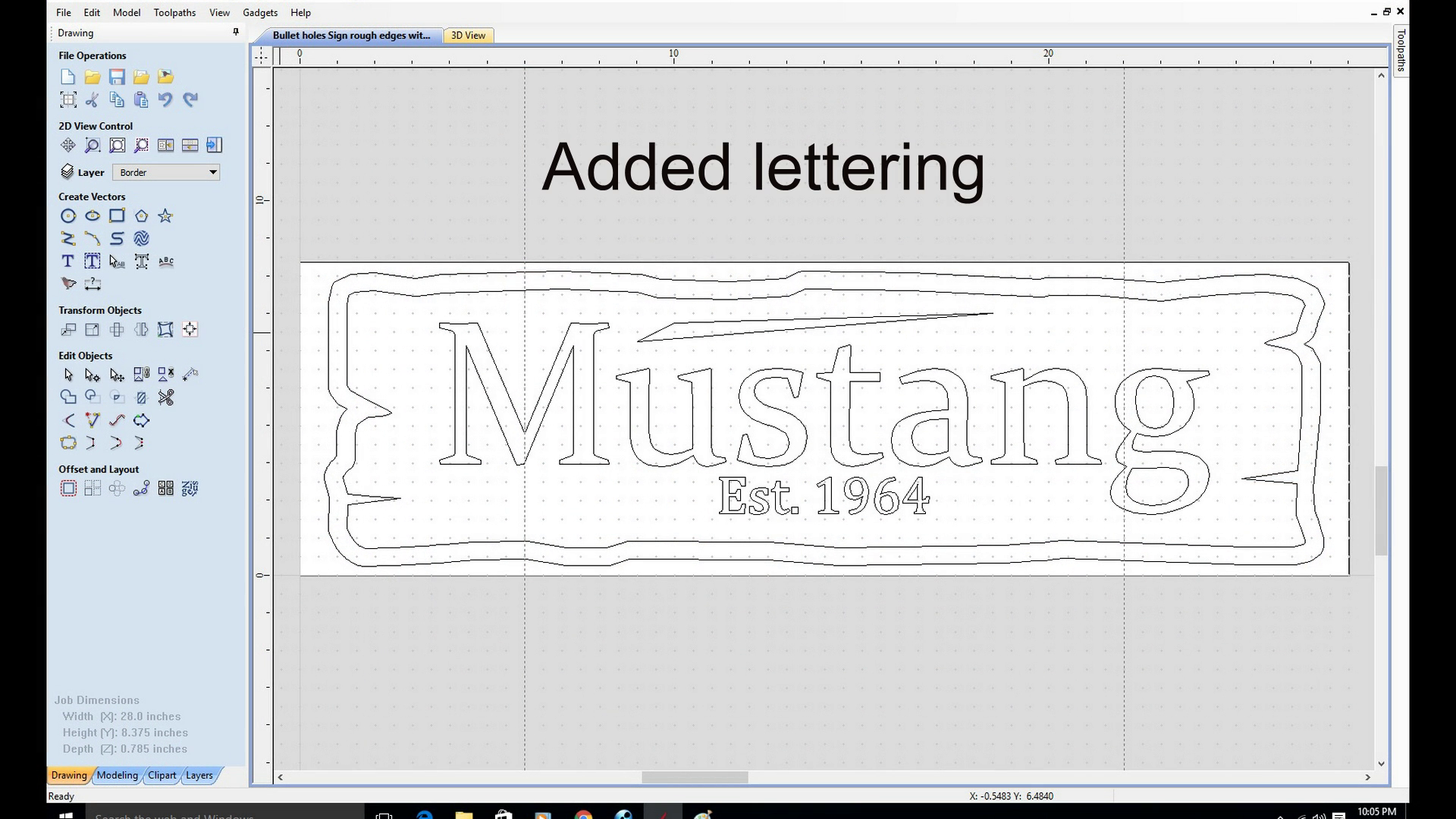Group the selected objects

tap(141, 375)
